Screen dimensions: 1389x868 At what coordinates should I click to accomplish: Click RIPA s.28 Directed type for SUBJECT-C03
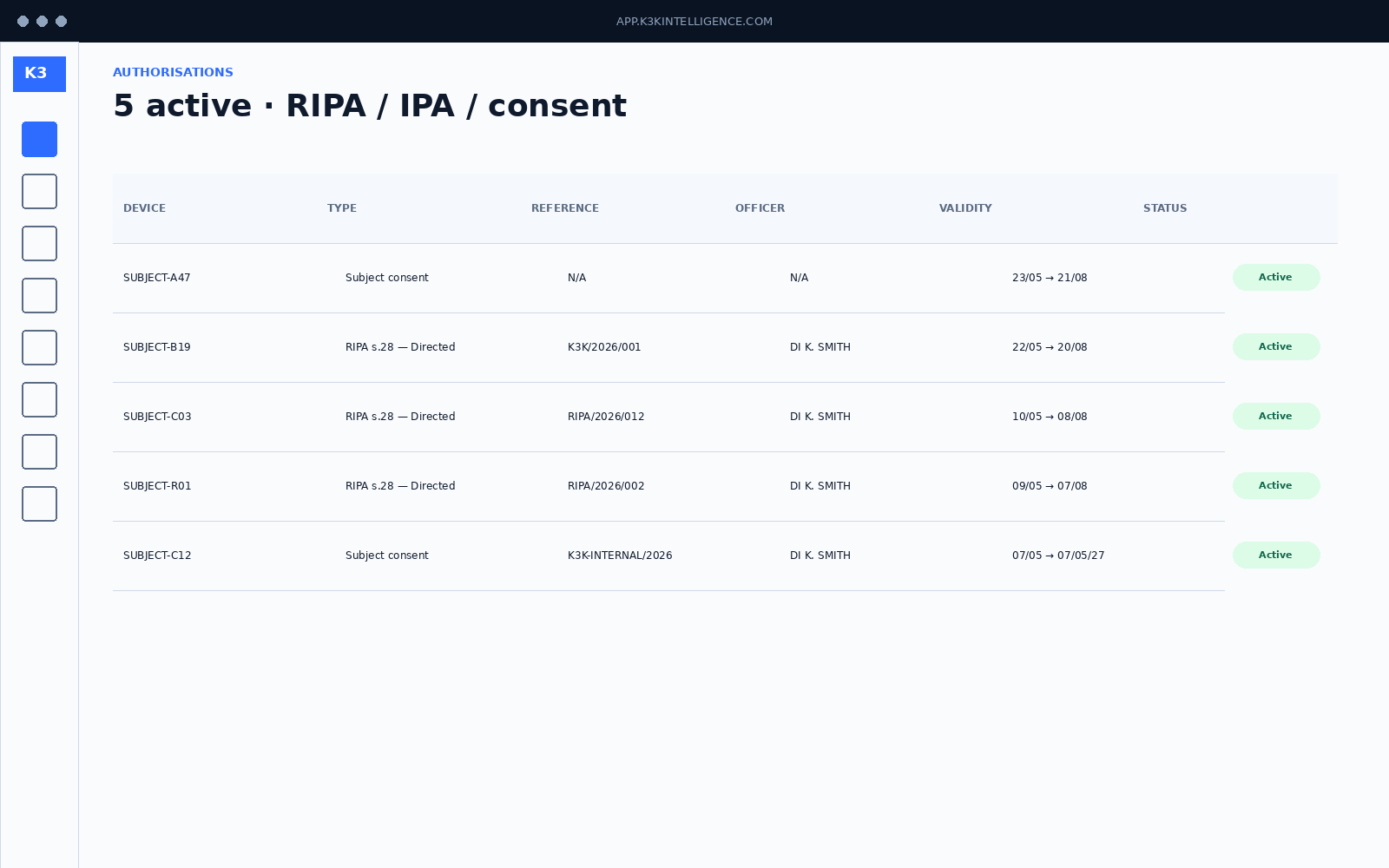[x=400, y=417]
